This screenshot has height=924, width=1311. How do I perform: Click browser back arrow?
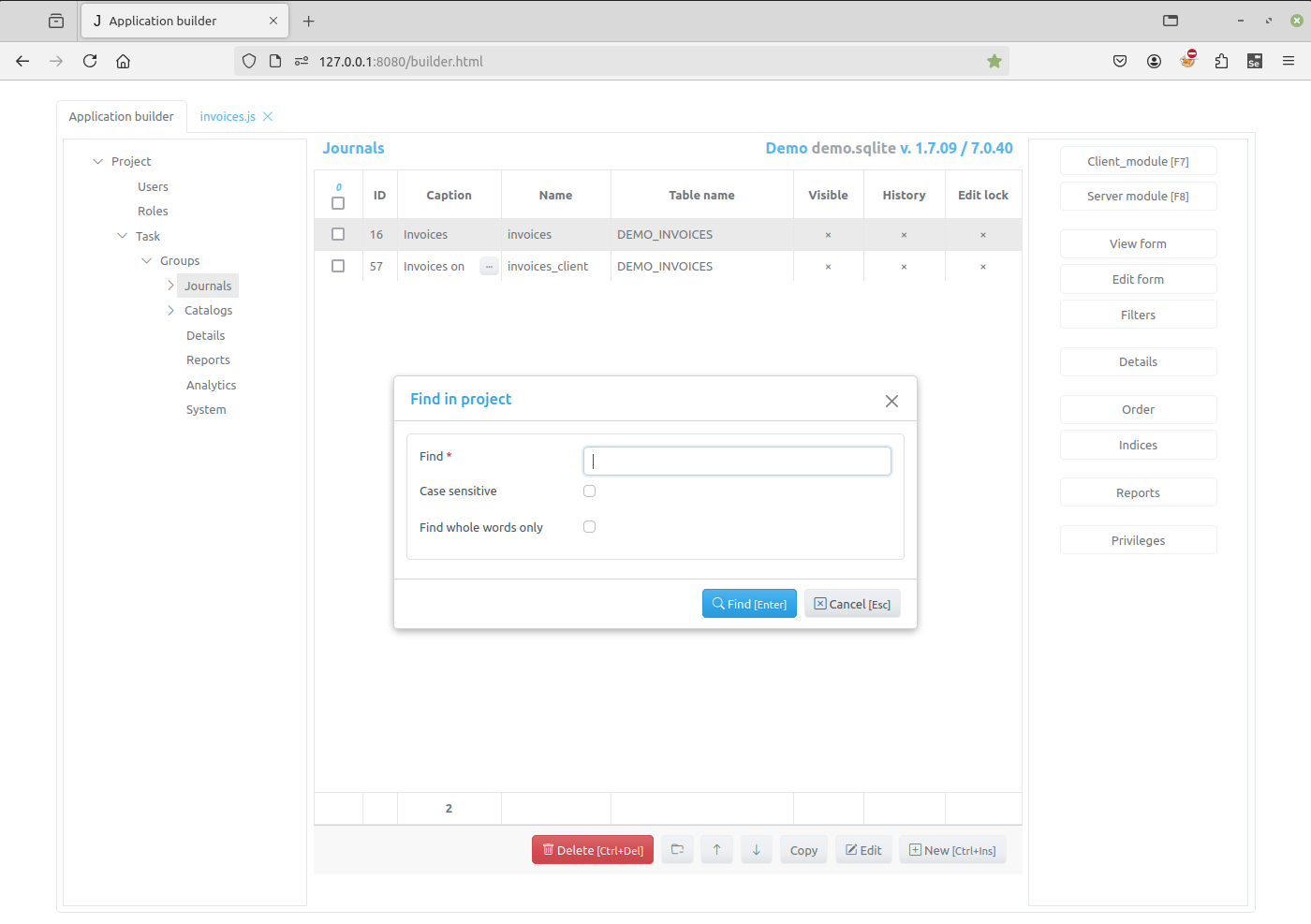tap(22, 61)
